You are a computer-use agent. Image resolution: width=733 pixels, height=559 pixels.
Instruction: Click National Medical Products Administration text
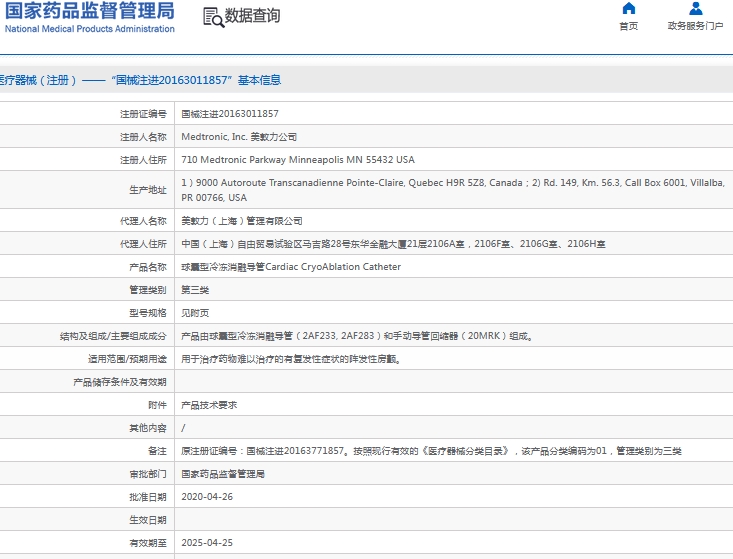coord(89,29)
